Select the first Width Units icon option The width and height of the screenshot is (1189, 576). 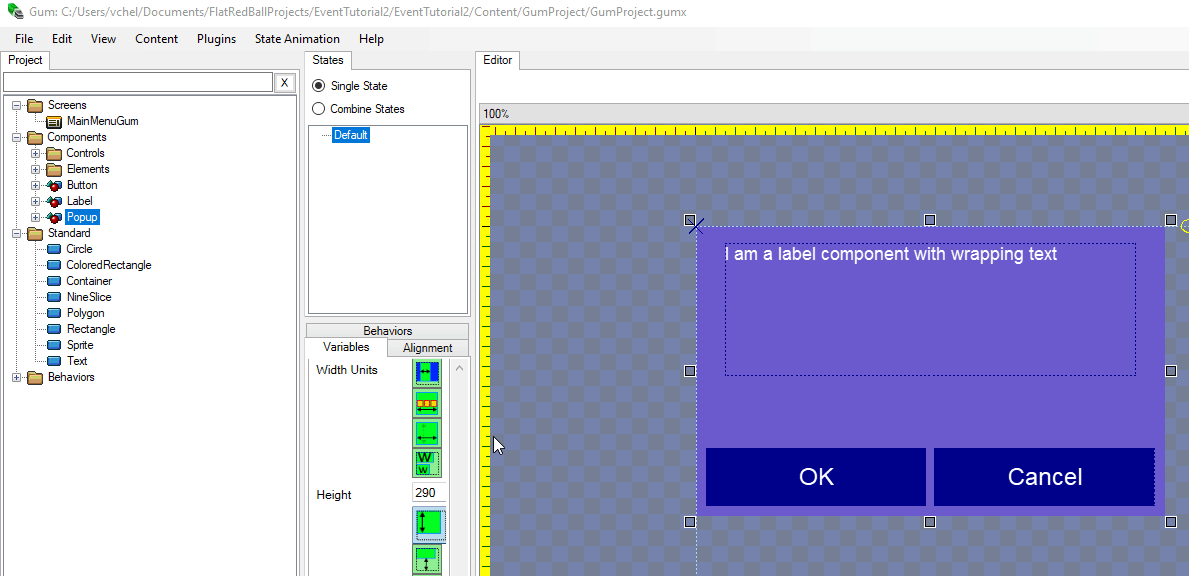427,372
